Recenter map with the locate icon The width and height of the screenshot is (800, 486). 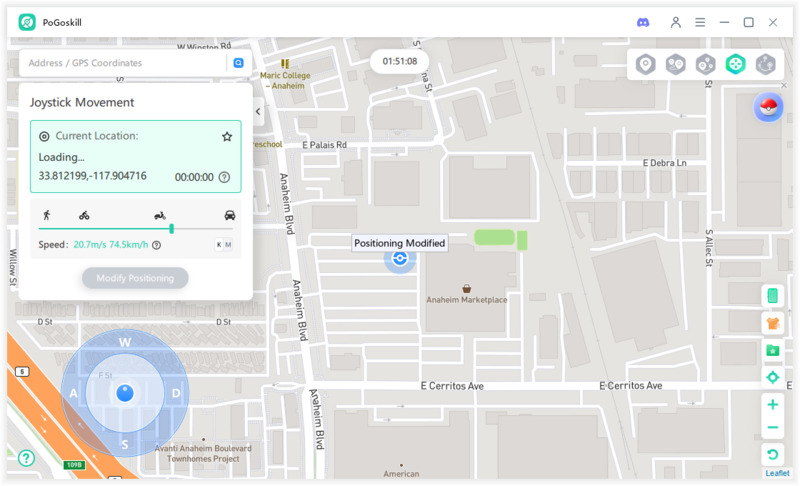pos(772,377)
